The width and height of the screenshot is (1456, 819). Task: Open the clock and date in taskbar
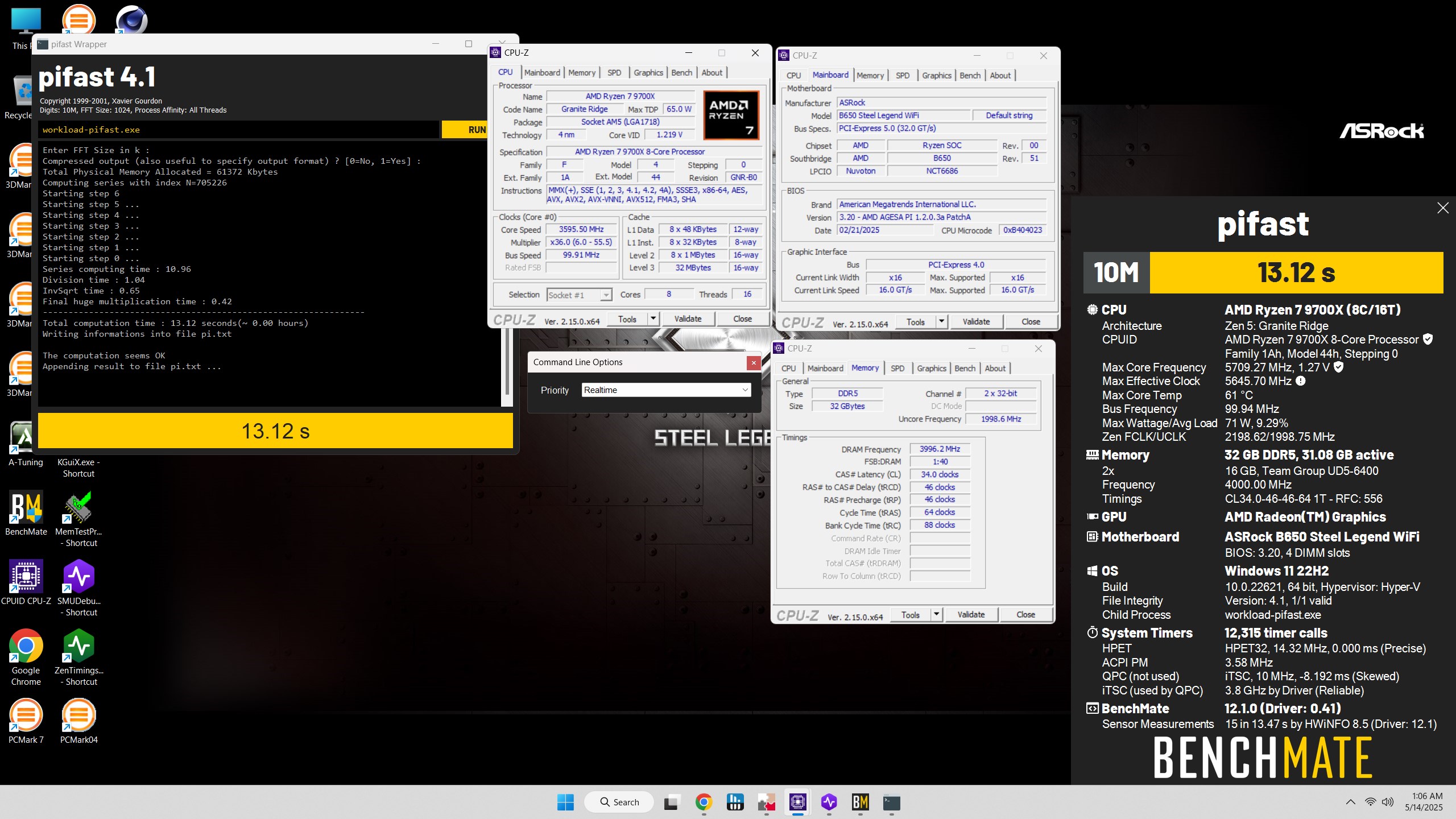(1425, 802)
